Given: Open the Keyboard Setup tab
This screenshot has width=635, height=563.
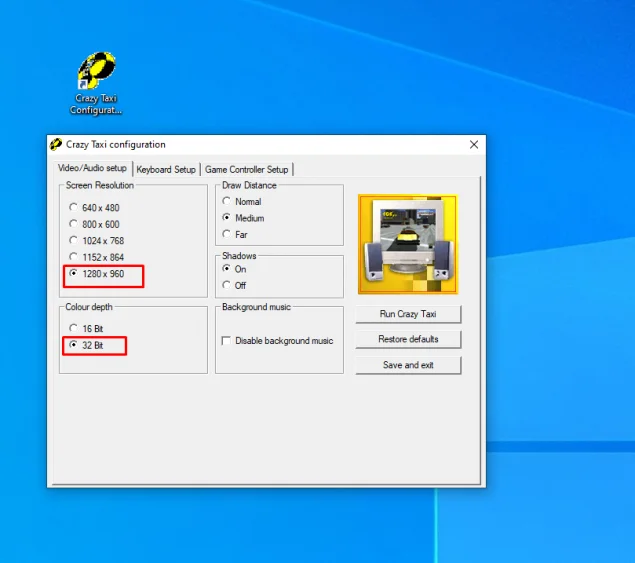Looking at the screenshot, I should pos(166,169).
